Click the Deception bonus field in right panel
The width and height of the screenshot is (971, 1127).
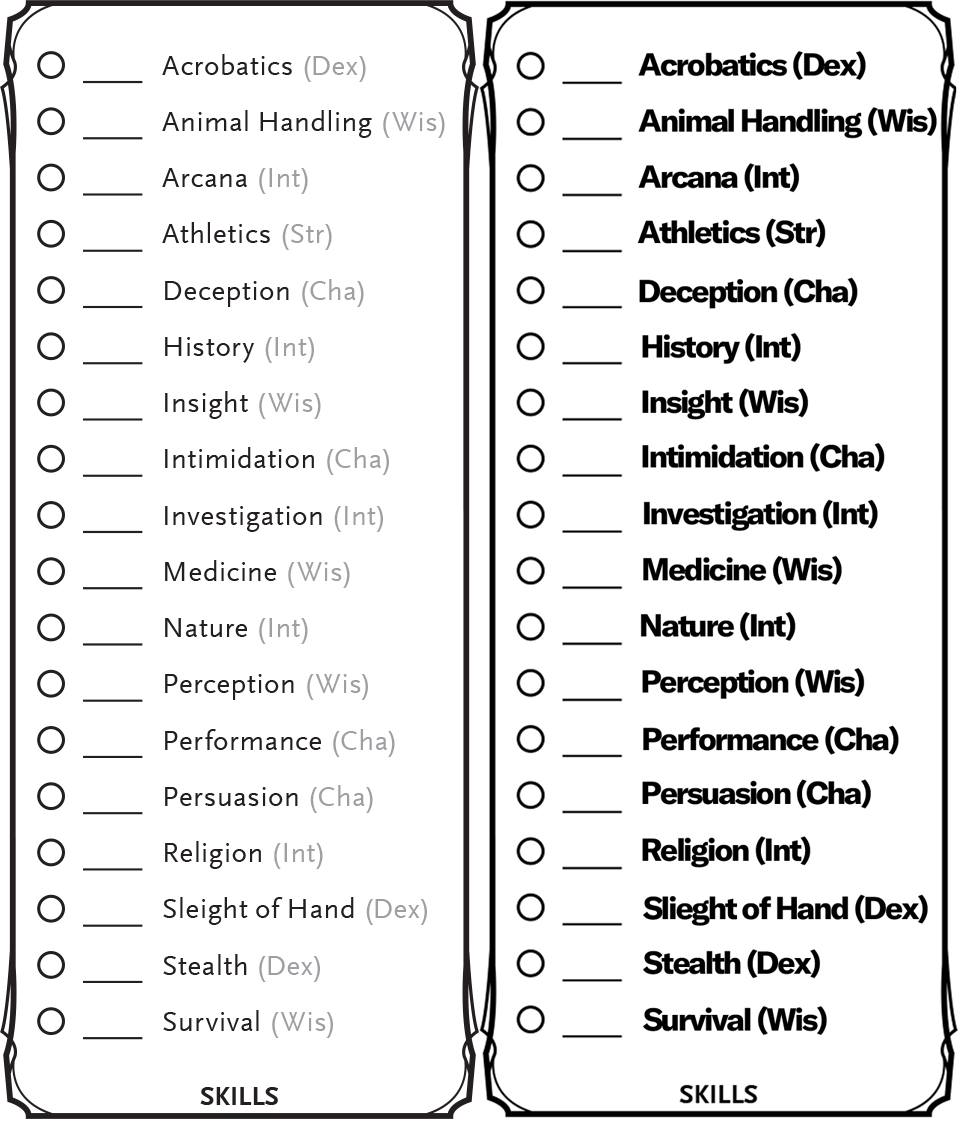pyautogui.click(x=592, y=298)
